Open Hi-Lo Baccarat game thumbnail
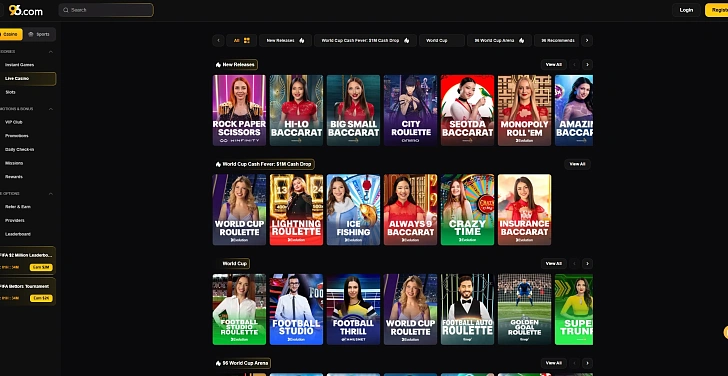Image resolution: width=728 pixels, height=376 pixels. click(296, 110)
